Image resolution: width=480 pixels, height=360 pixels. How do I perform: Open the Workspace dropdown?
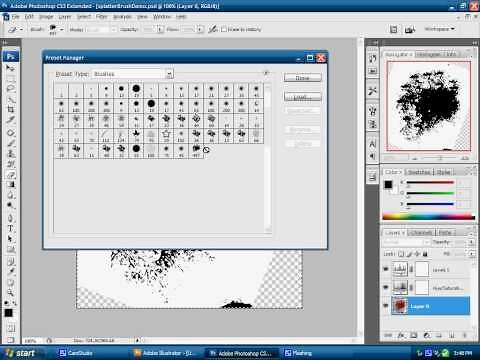tap(440, 29)
